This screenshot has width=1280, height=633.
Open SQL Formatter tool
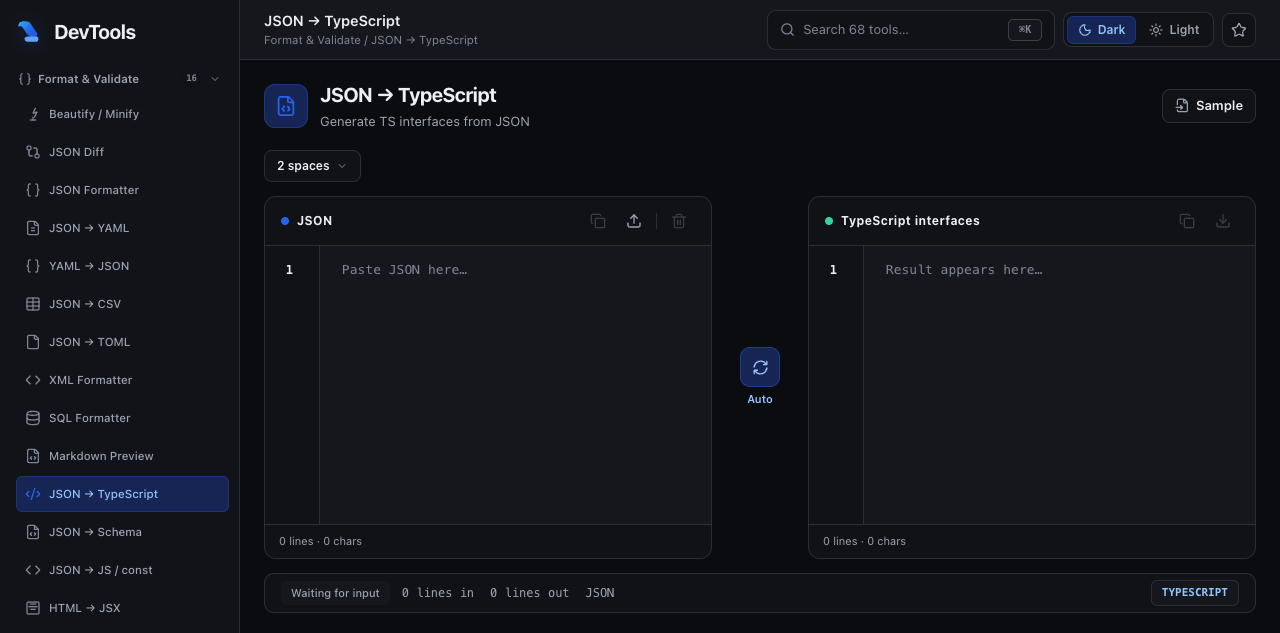point(122,418)
